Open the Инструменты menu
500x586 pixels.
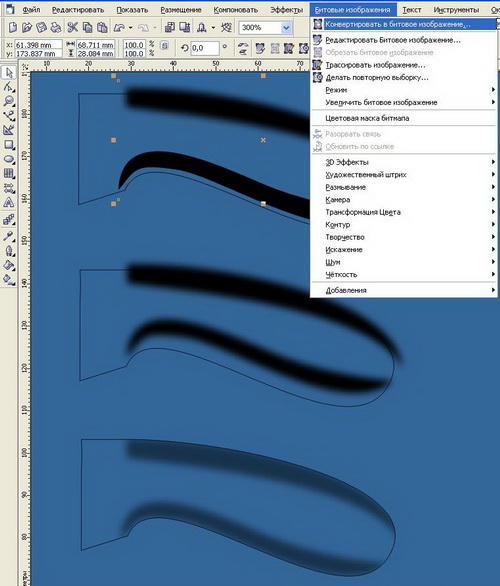pyautogui.click(x=456, y=10)
